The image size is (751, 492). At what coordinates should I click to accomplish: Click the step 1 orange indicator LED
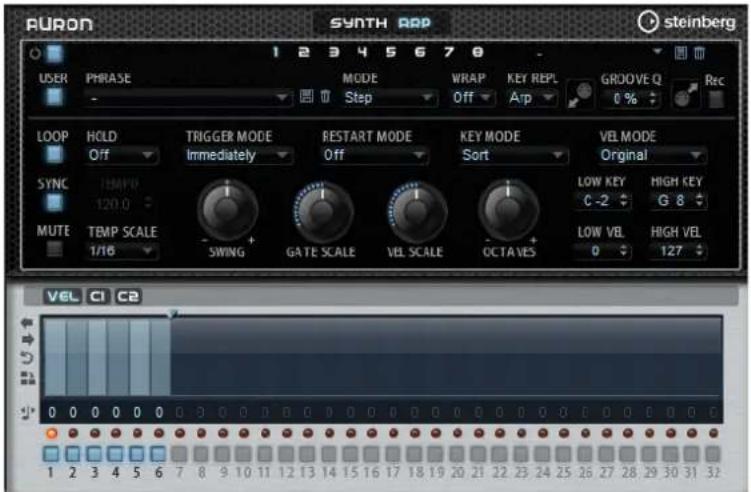point(52,434)
